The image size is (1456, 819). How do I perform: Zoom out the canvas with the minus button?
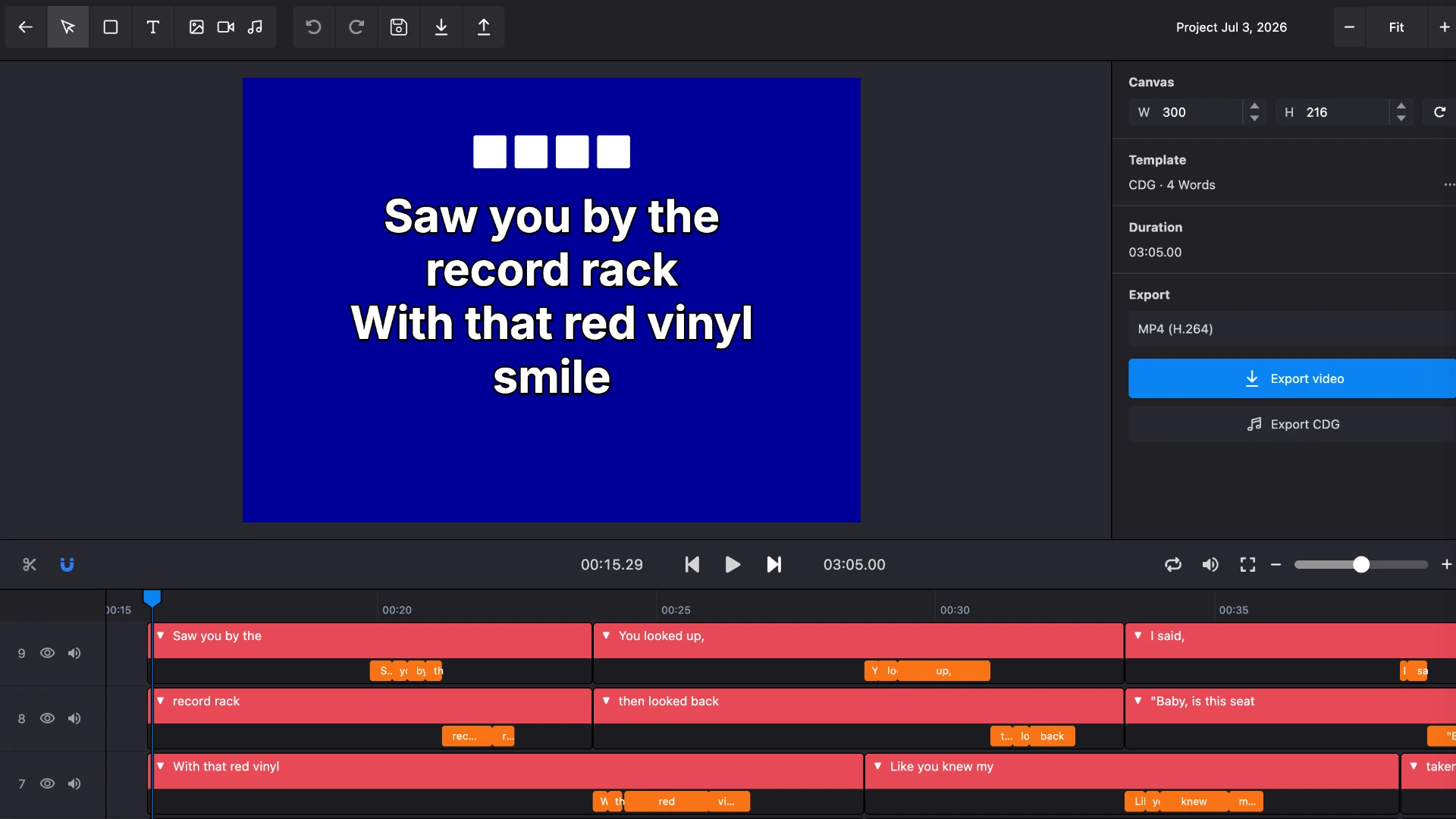pyautogui.click(x=1349, y=27)
